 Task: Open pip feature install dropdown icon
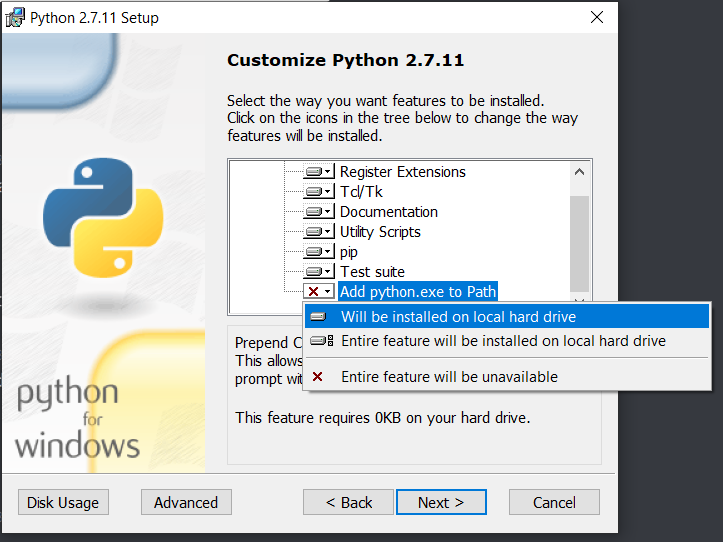(319, 252)
